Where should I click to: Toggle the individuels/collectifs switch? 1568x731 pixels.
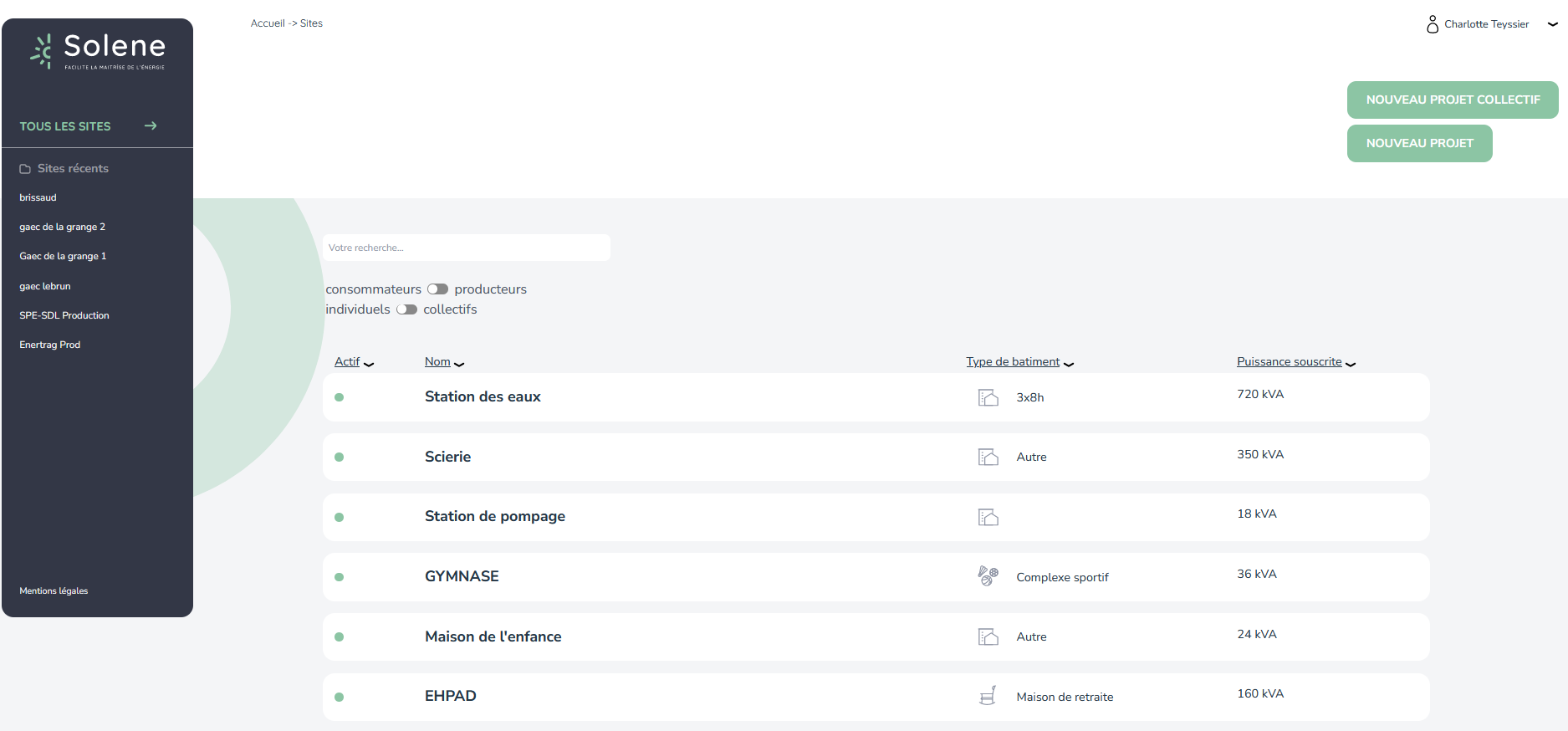pyautogui.click(x=406, y=309)
